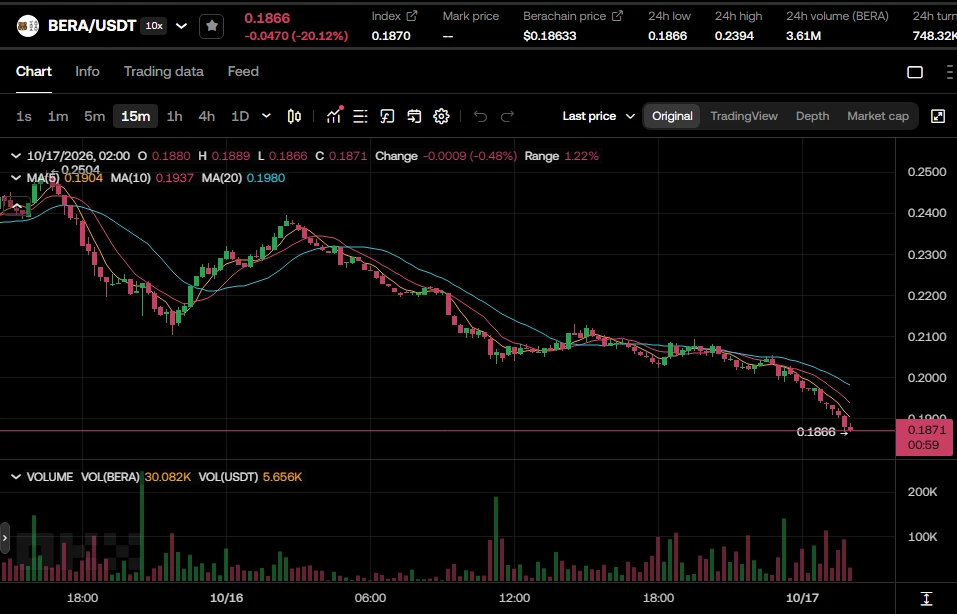Click the BERA token logo
Image resolution: width=957 pixels, height=614 pixels.
(x=27, y=26)
